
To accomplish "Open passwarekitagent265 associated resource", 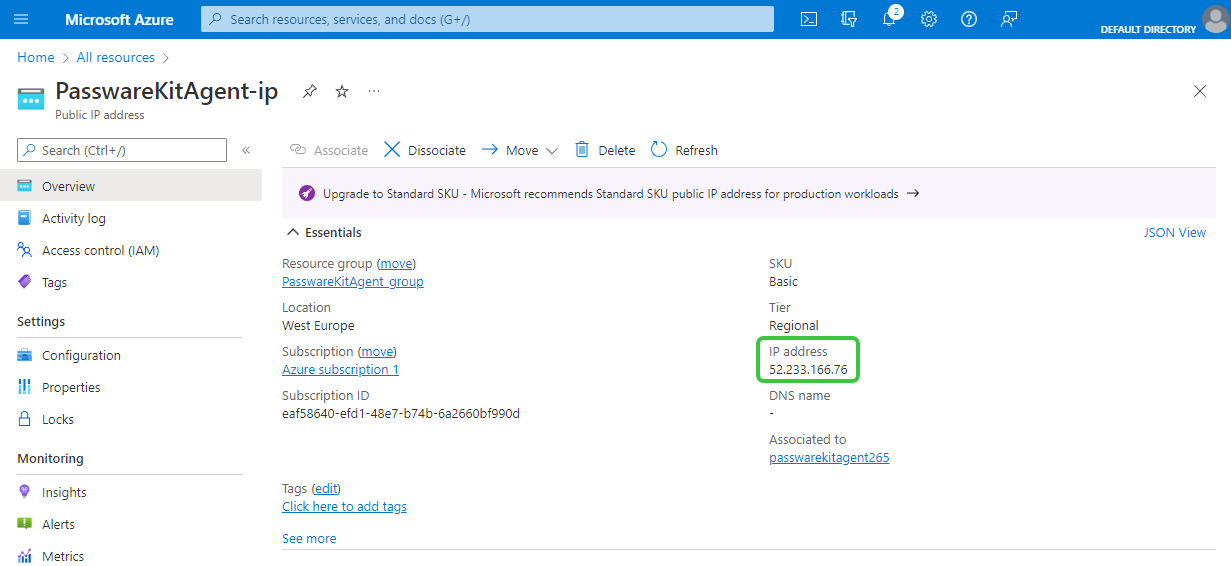I will coord(829,457).
